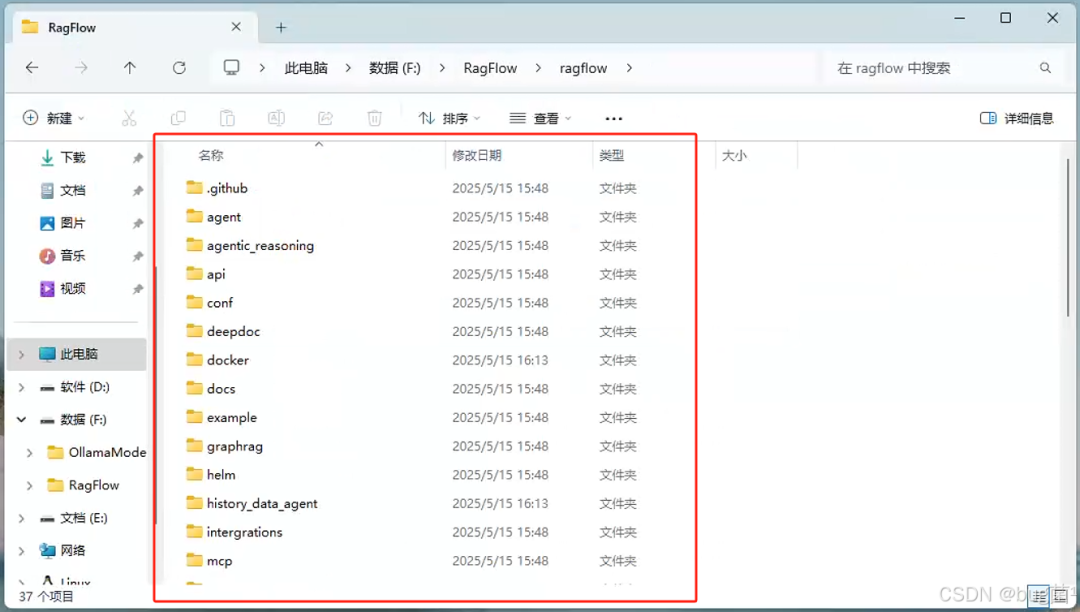Refresh the current folder view

click(179, 67)
